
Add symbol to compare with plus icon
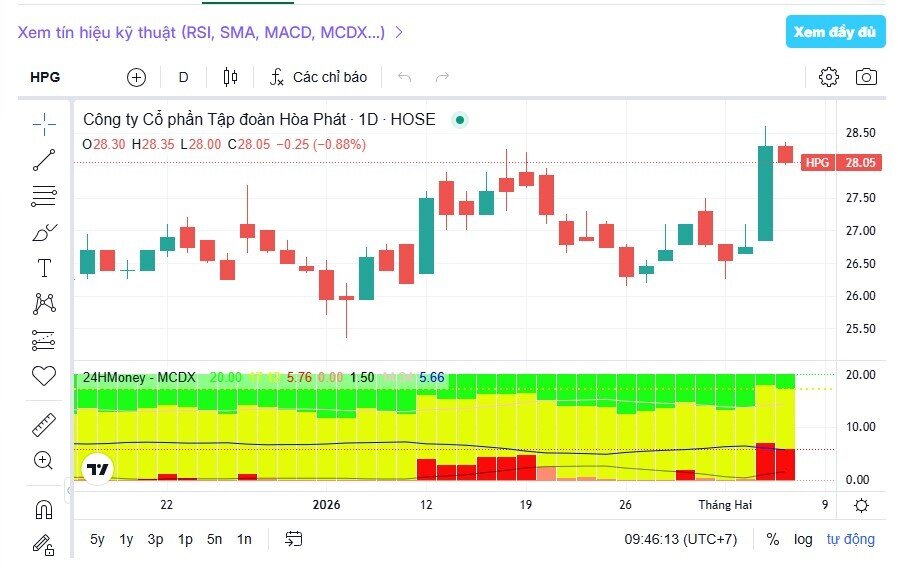pyautogui.click(x=136, y=77)
